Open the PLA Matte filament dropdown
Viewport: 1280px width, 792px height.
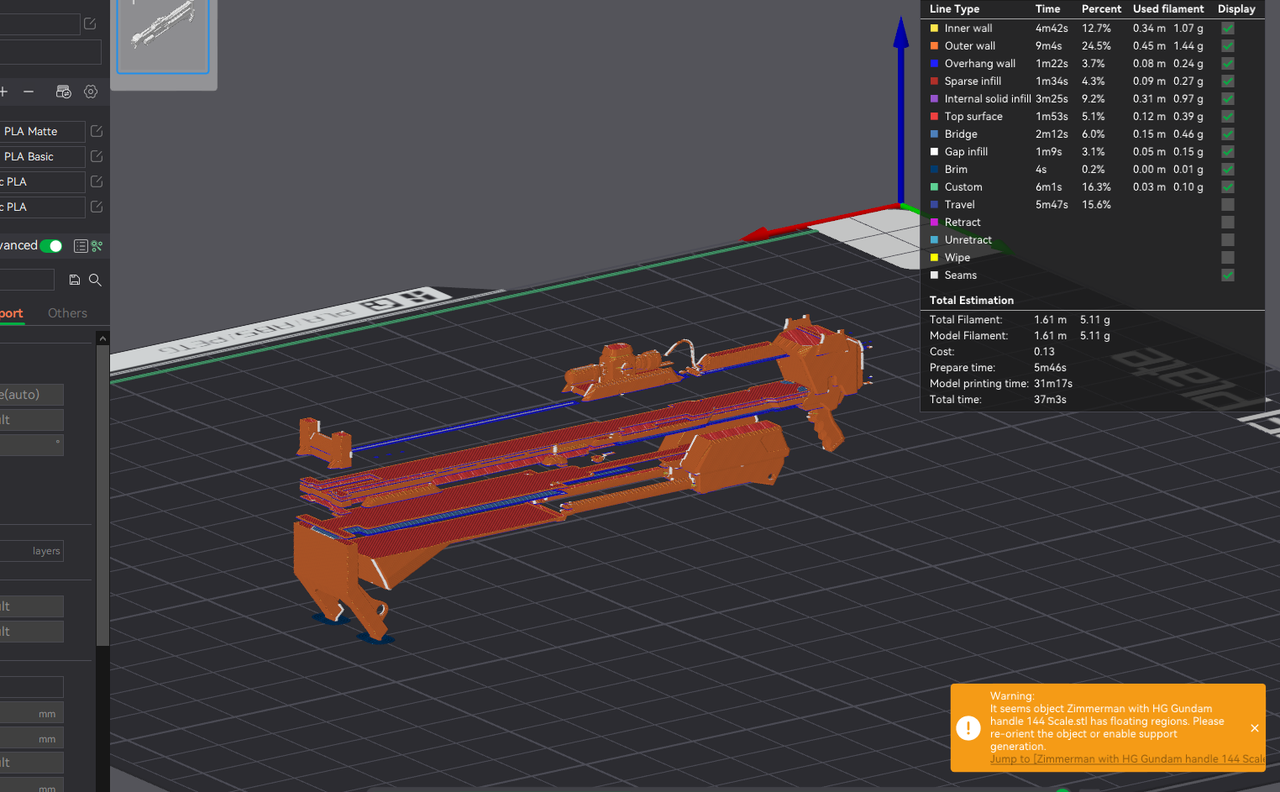[42, 131]
